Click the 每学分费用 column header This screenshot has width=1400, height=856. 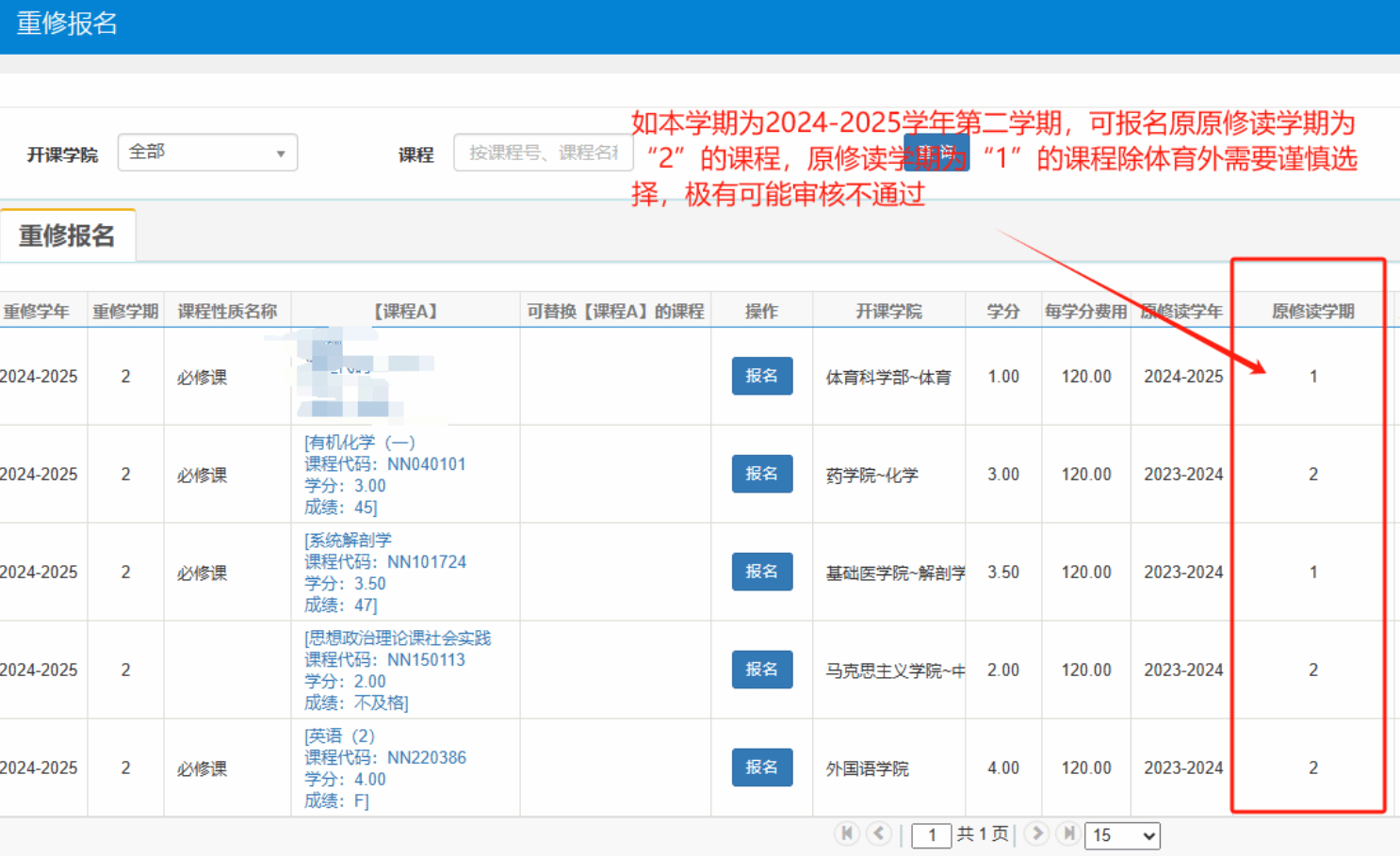(x=1085, y=311)
